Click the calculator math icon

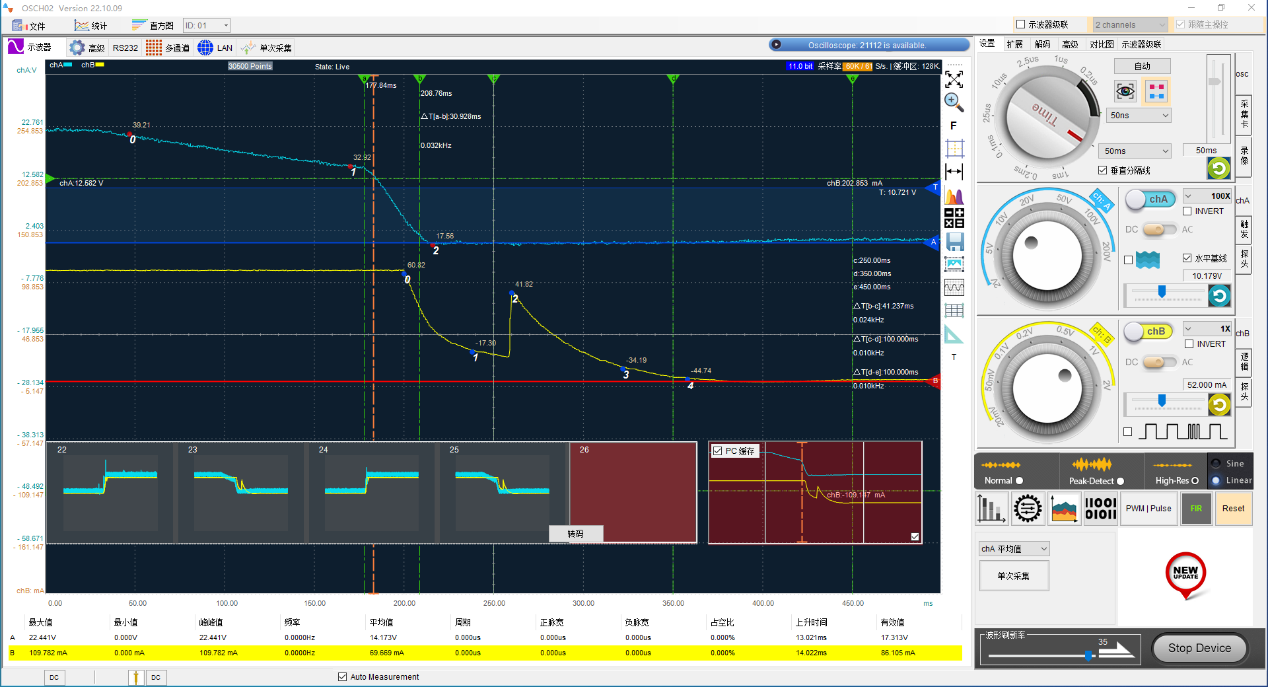pos(954,219)
